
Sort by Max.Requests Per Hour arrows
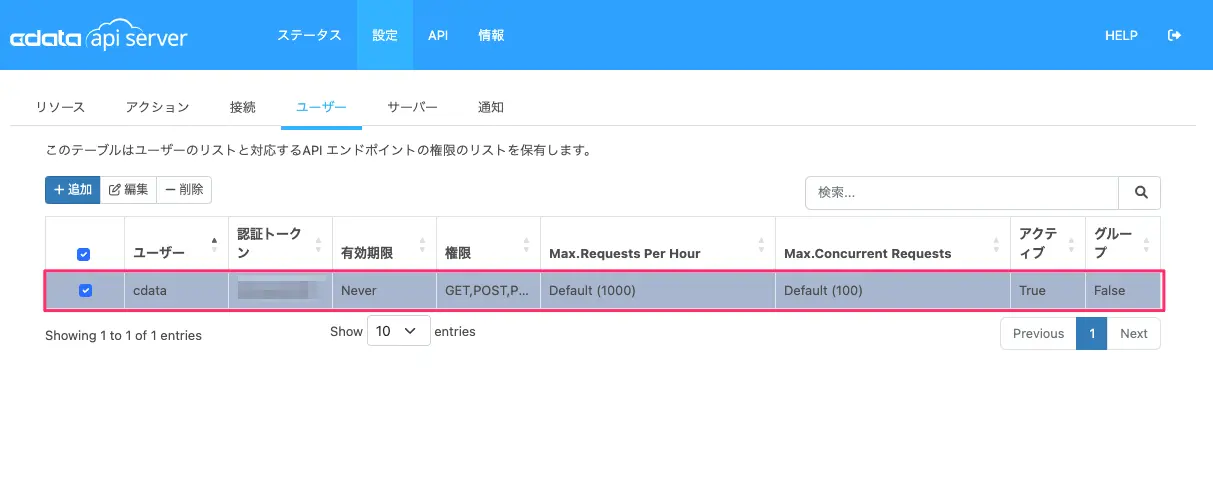coord(761,243)
